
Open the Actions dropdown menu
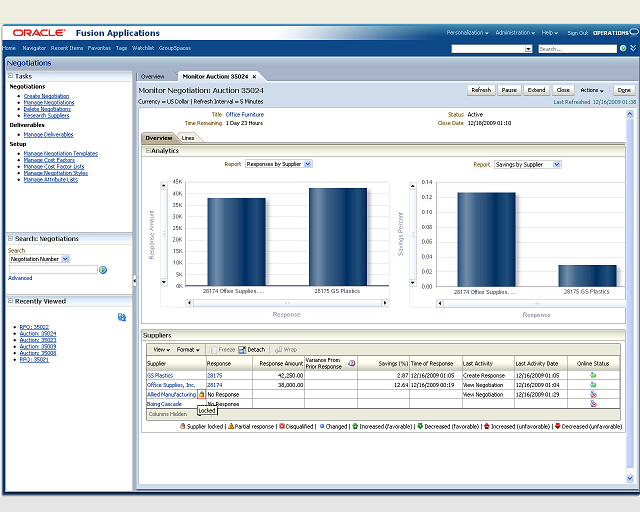coord(592,90)
